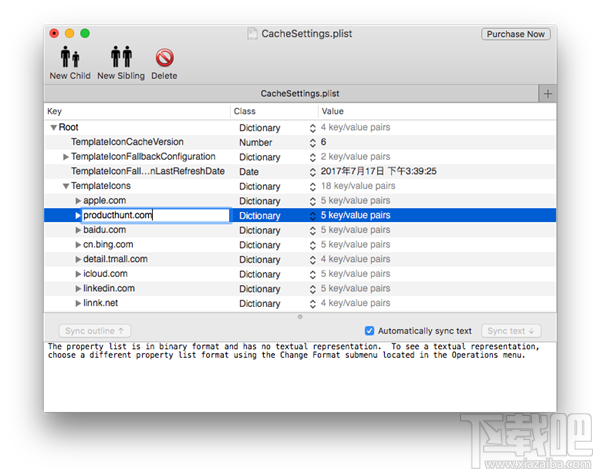Add a new tab with plus button
The height and width of the screenshot is (474, 600).
546,93
